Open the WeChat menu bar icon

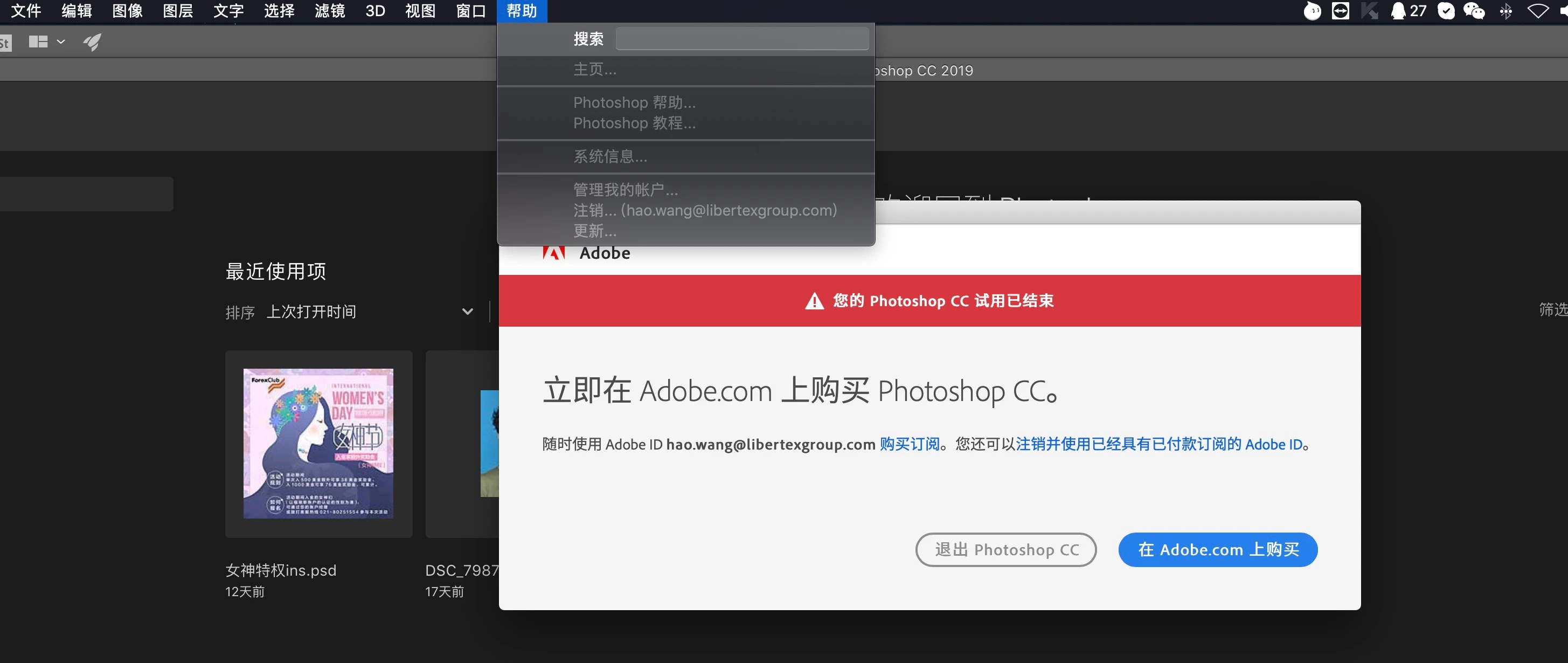[1474, 11]
